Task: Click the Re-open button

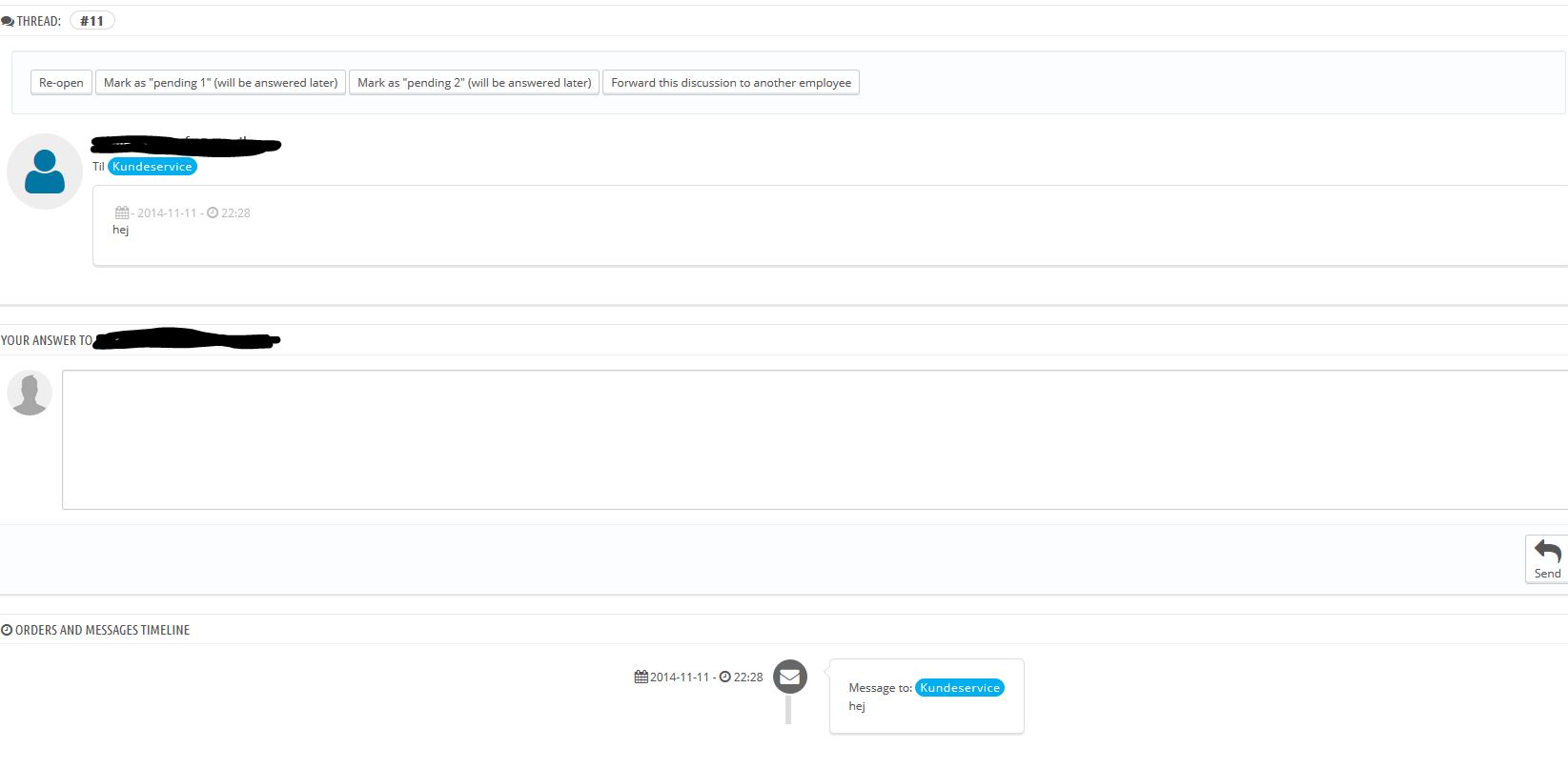Action: coord(61,83)
